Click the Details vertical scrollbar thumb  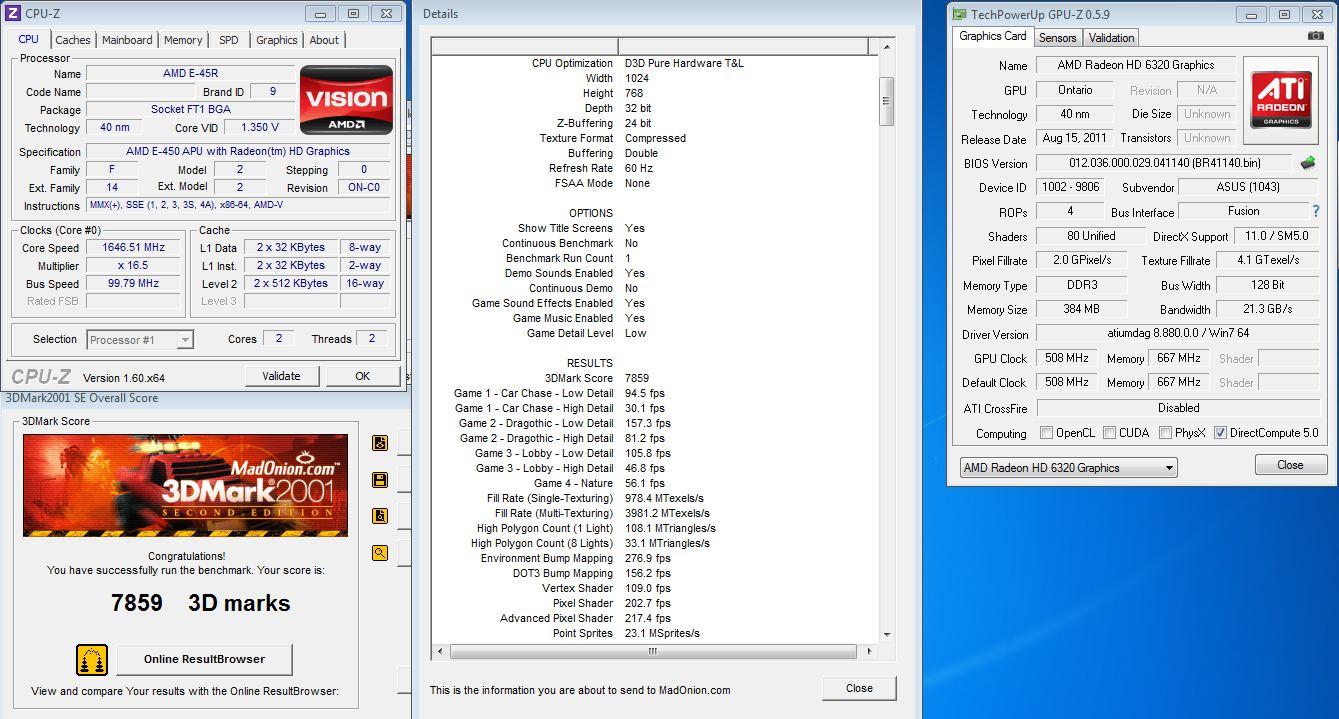pos(886,101)
